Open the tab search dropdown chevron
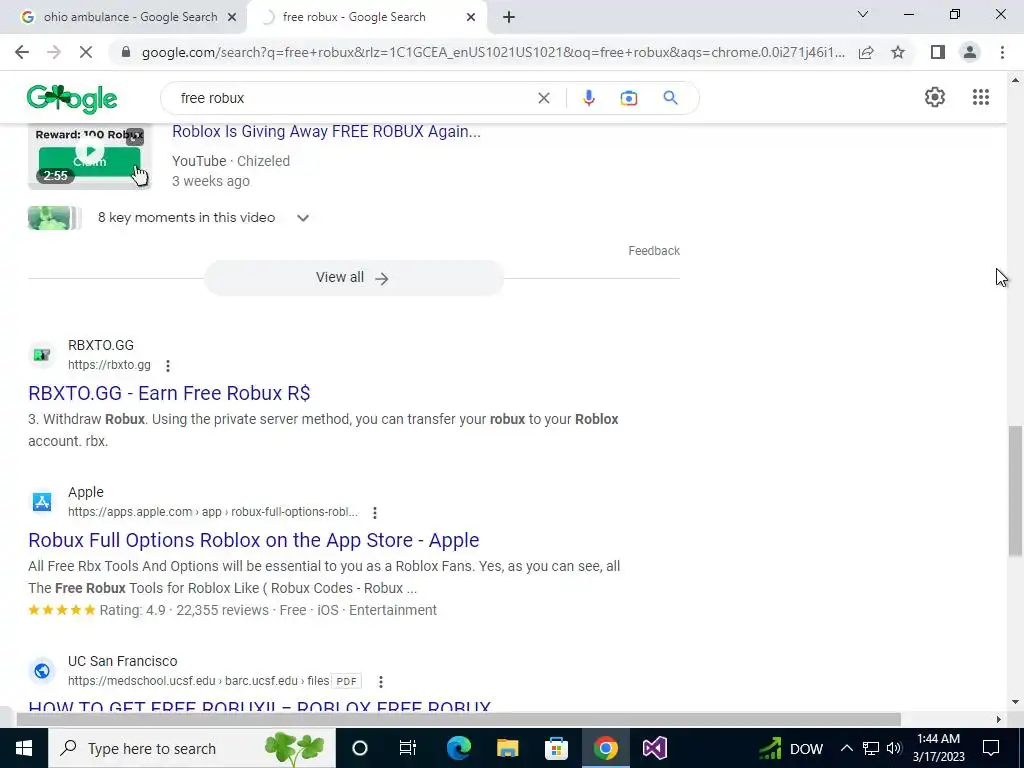1024x768 pixels. 863,14
